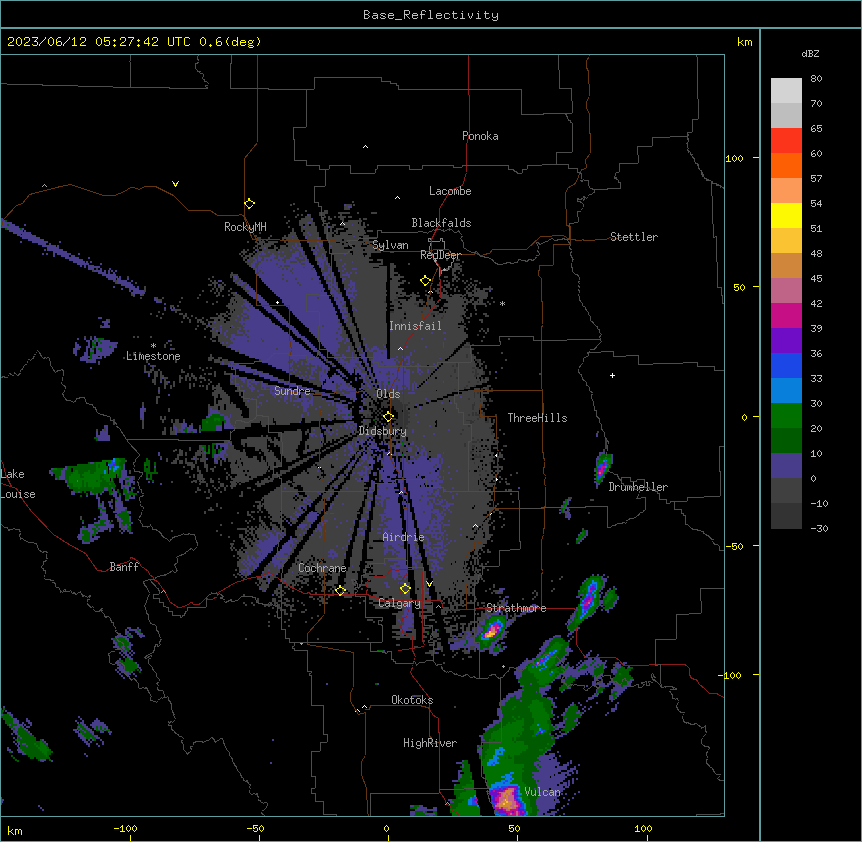The height and width of the screenshot is (842, 862).
Task: Select the Olds city label
Action: coord(388,394)
